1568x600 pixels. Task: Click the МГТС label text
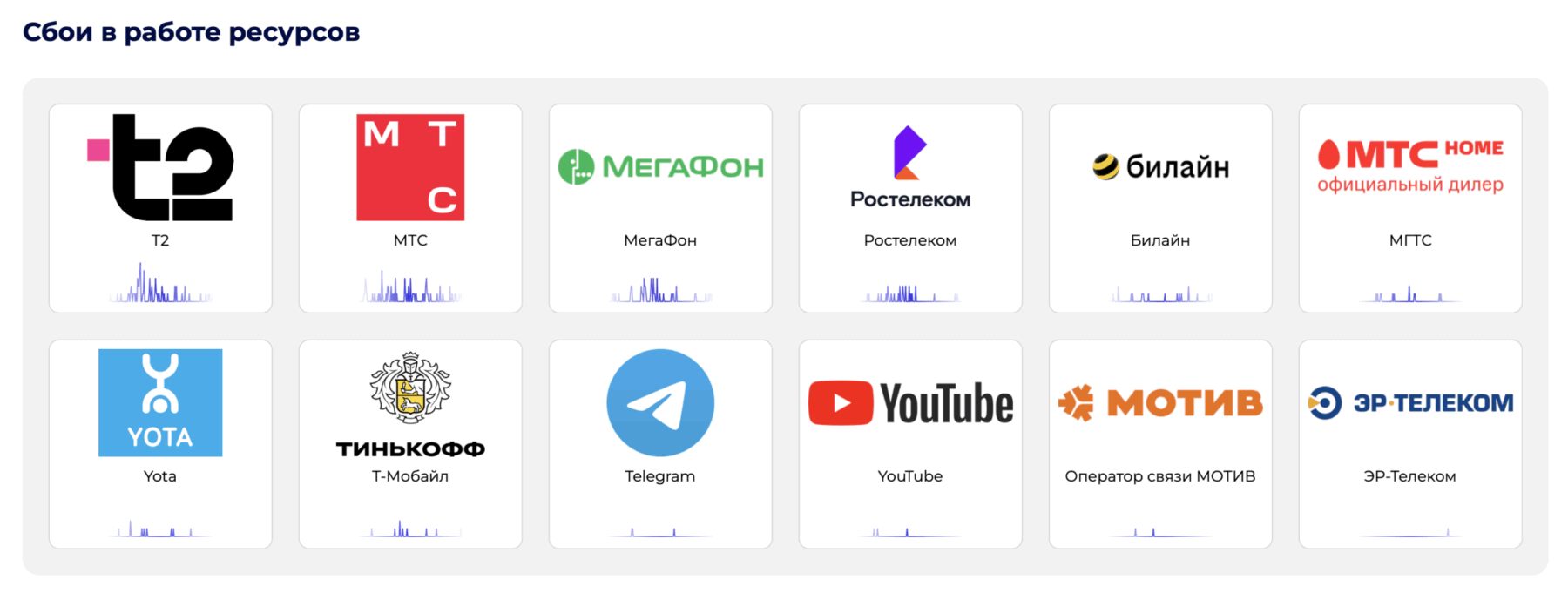coord(1410,240)
